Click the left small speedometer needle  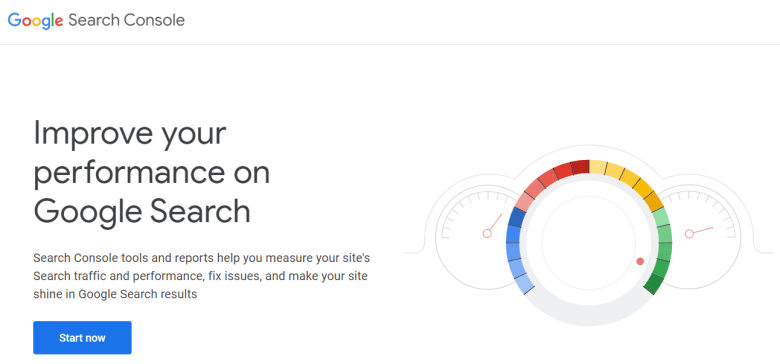click(x=493, y=225)
